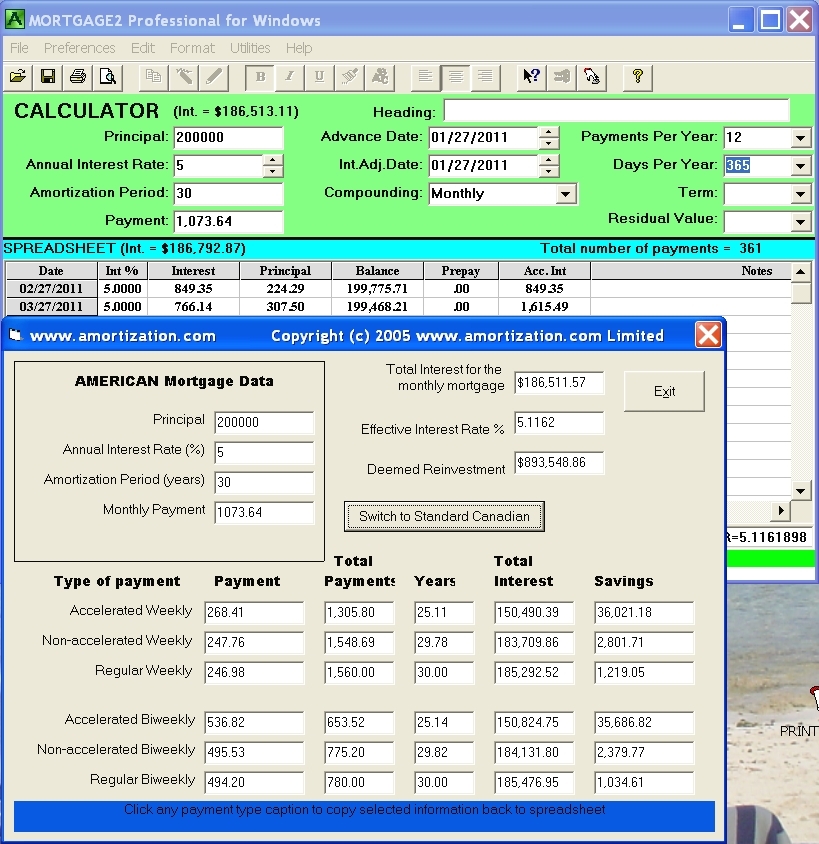Open Print Preview from the toolbar

(106, 76)
